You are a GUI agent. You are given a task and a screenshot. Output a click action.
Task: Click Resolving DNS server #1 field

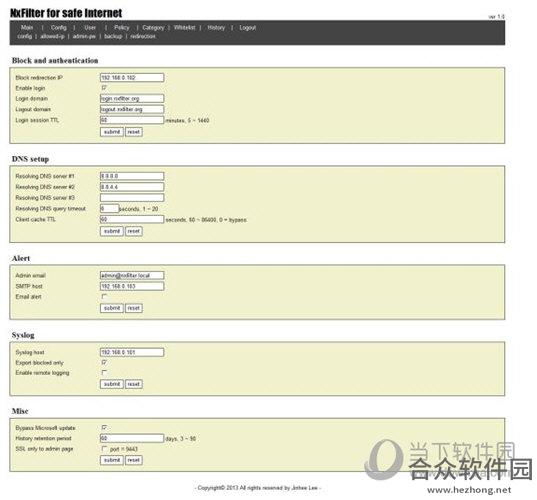pyautogui.click(x=132, y=176)
